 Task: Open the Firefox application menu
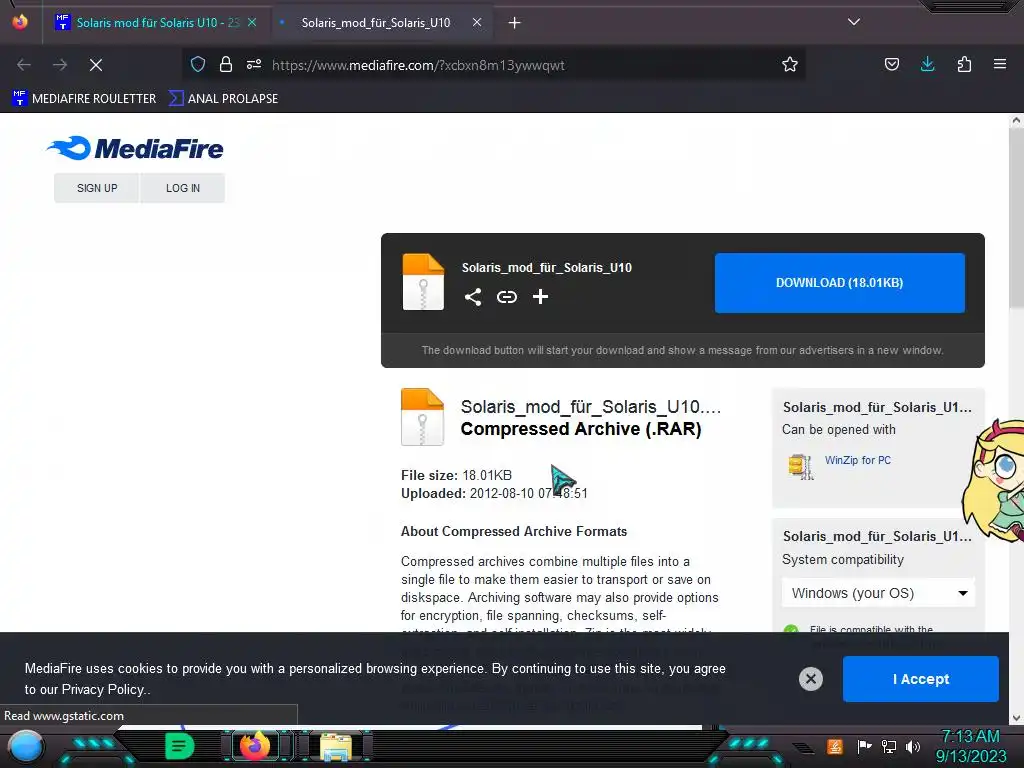[1000, 64]
